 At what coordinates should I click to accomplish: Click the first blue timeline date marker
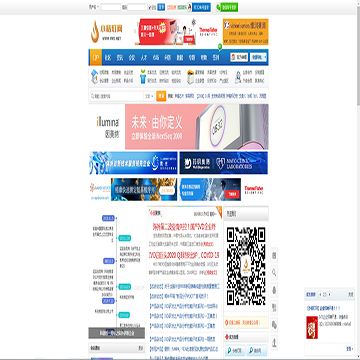(x=108, y=218)
